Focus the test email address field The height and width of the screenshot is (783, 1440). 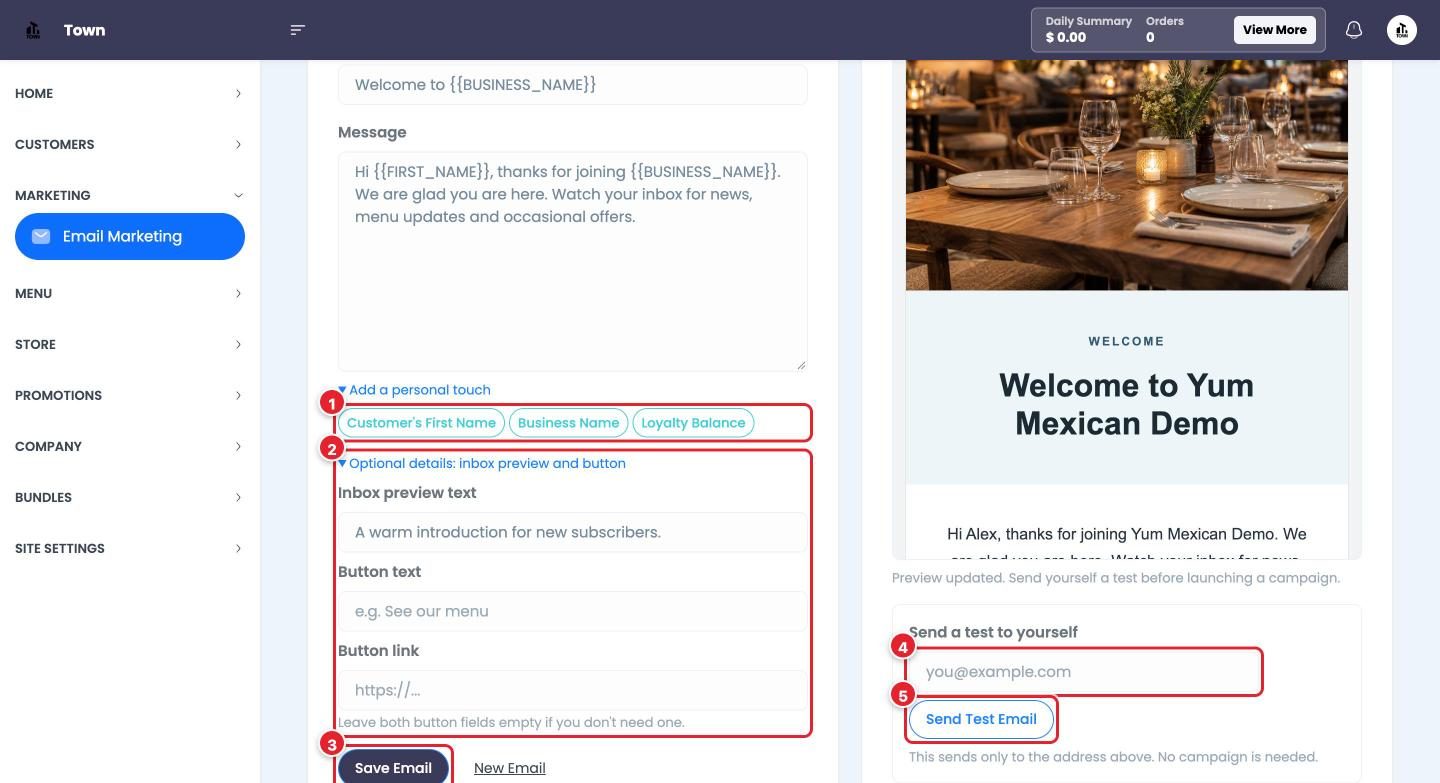coord(1084,672)
